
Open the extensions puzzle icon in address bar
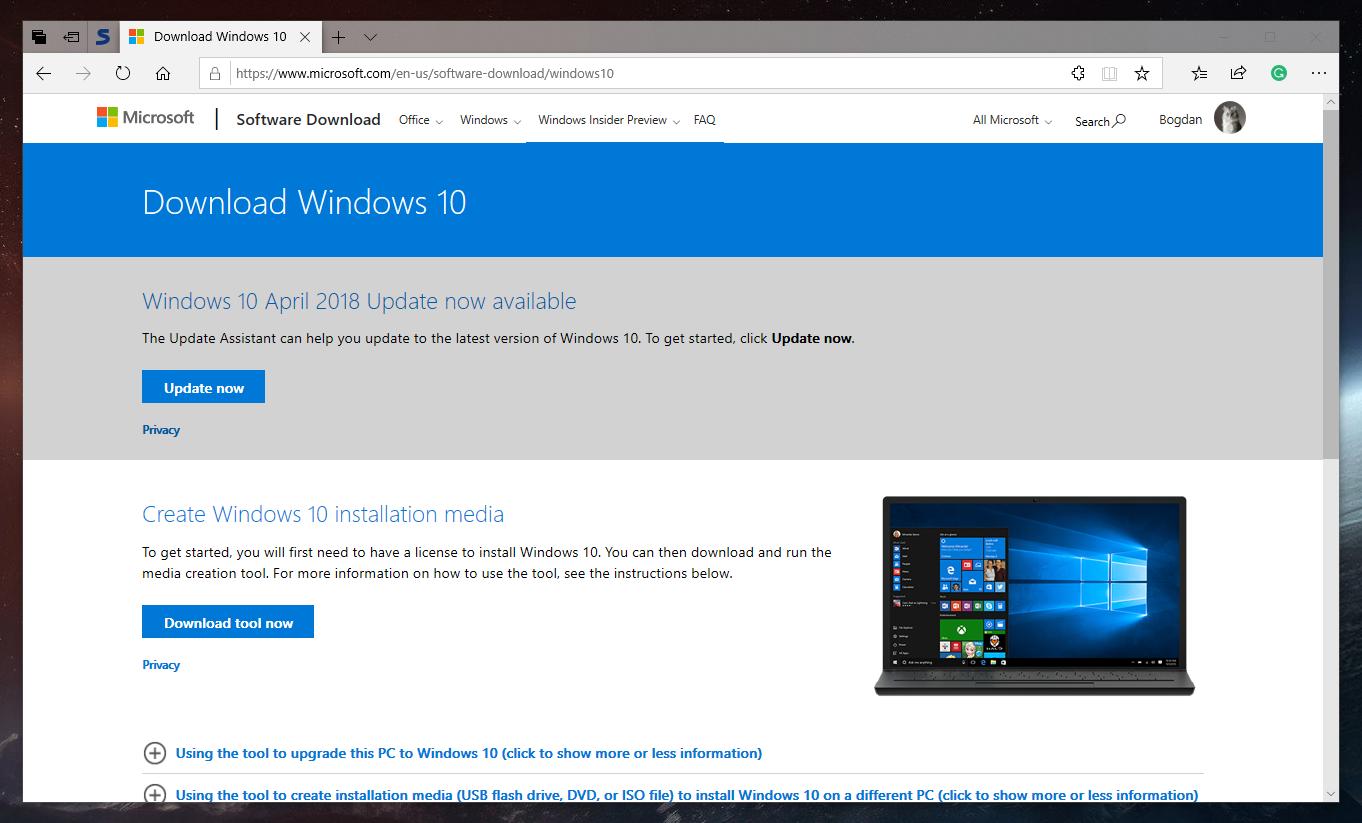tap(1078, 73)
